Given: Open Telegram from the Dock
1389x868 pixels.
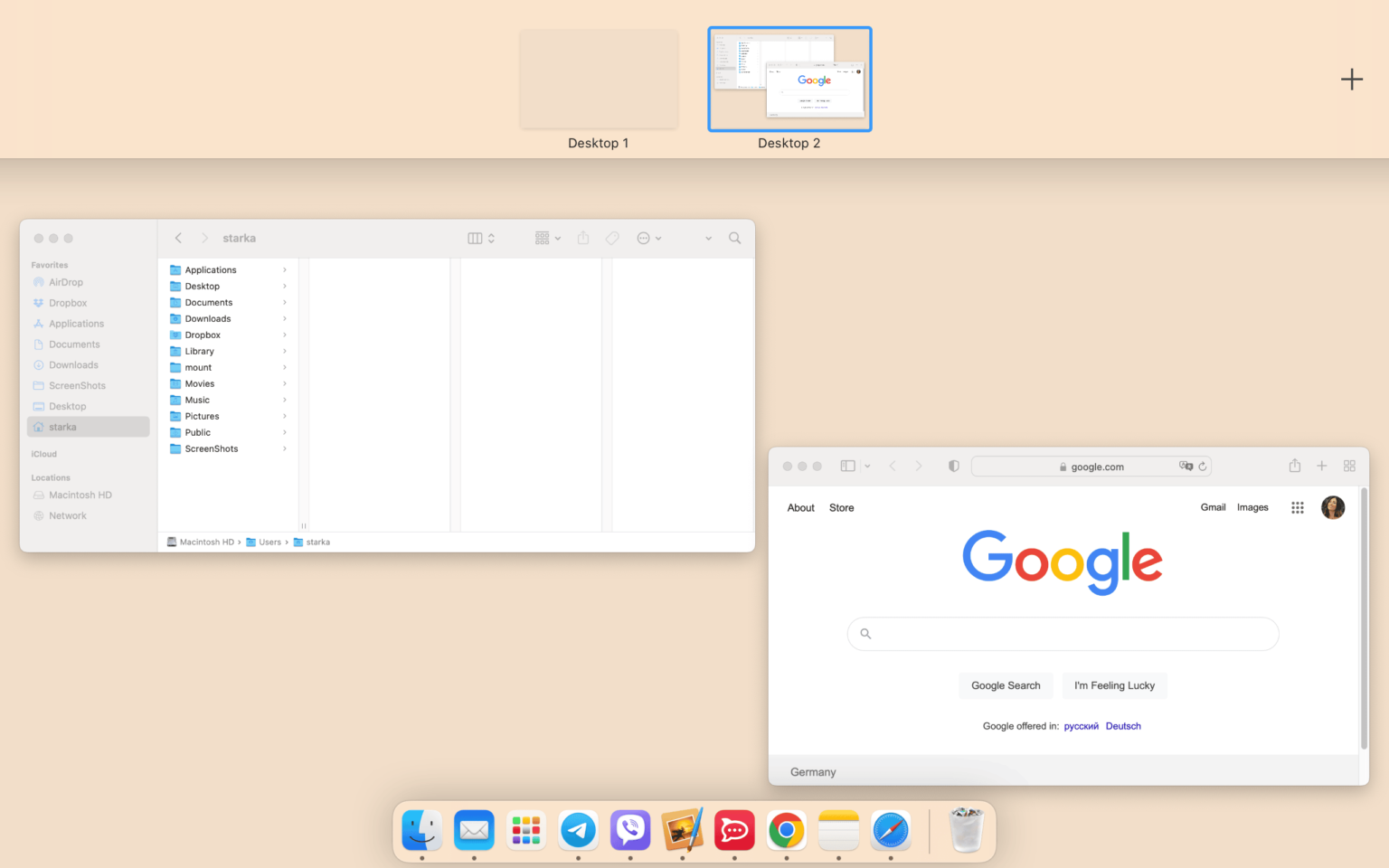Looking at the screenshot, I should tap(578, 830).
